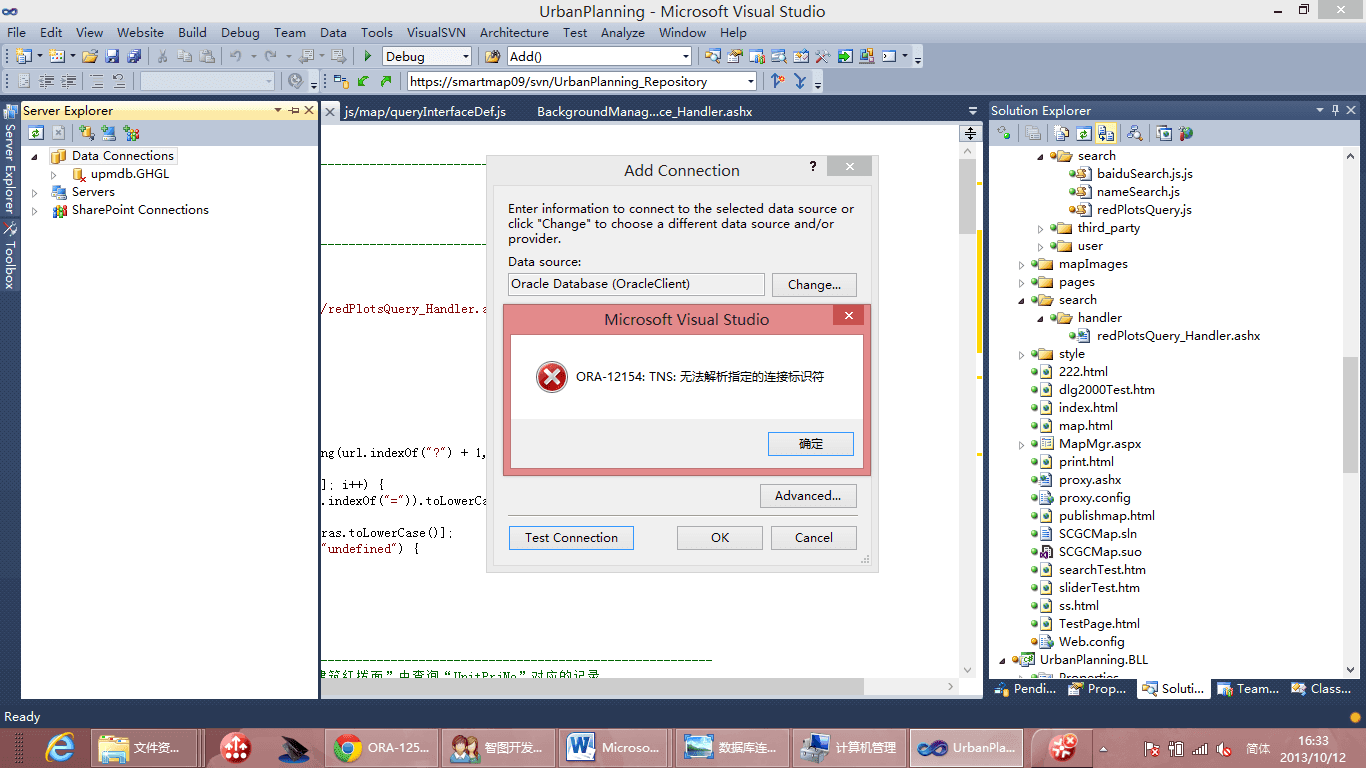The height and width of the screenshot is (768, 1366).
Task: Click the green Start Debugging arrow
Action: pos(368,56)
